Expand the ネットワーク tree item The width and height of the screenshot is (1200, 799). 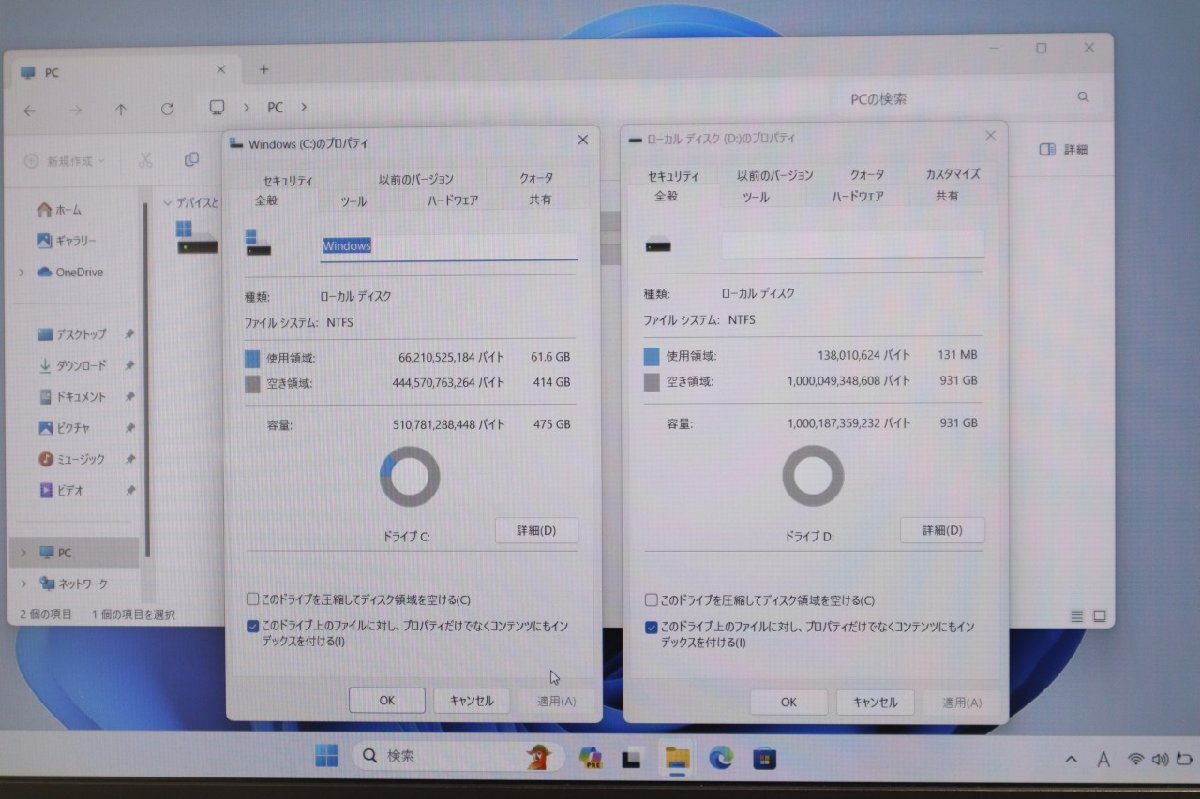point(22,583)
